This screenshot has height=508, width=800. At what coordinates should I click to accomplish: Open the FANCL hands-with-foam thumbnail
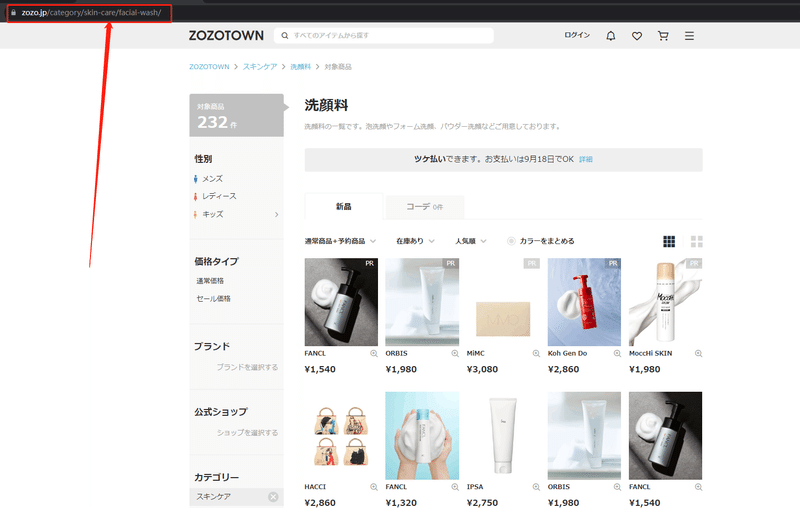click(x=422, y=436)
